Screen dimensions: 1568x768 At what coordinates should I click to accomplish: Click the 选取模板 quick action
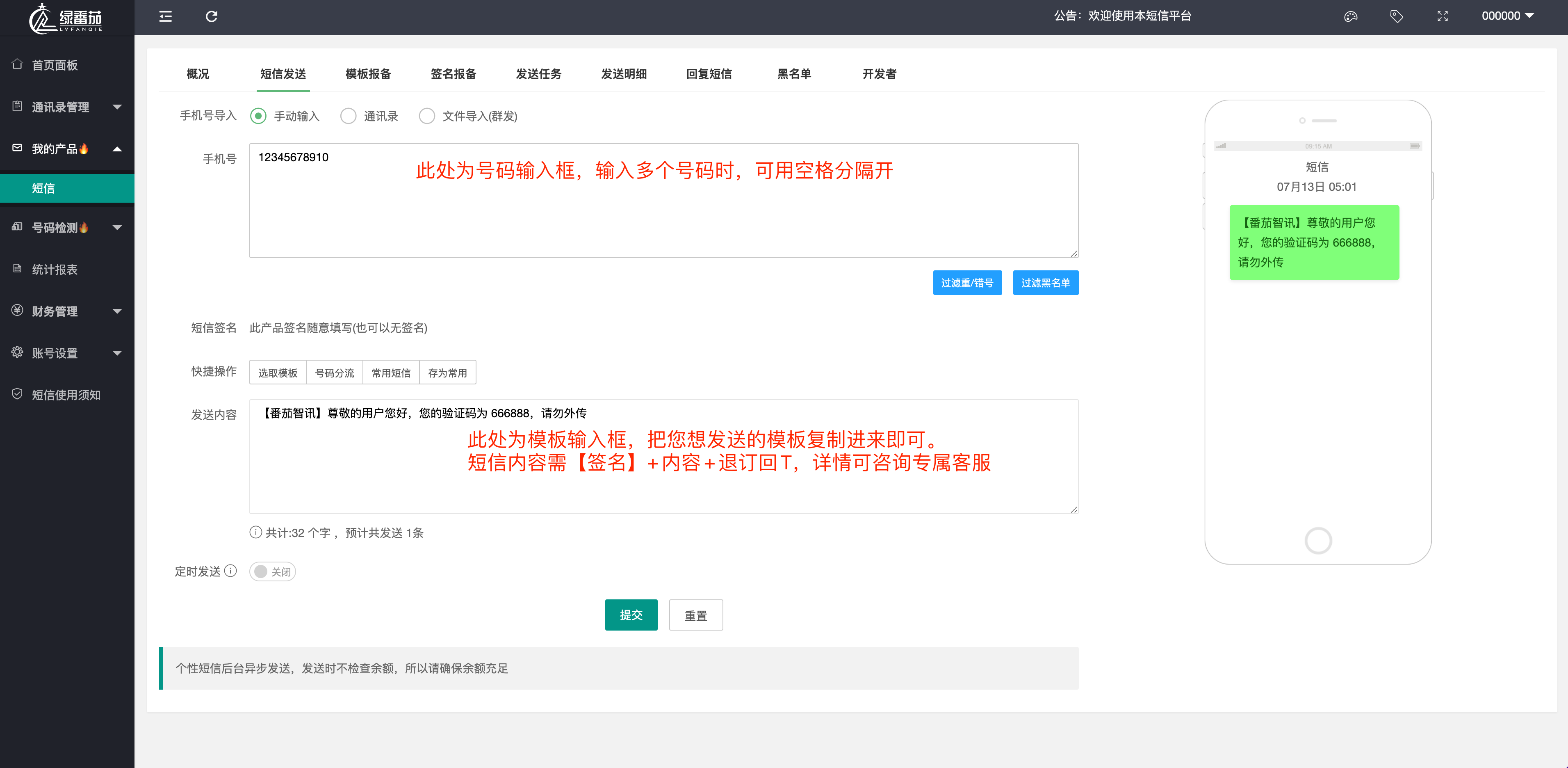(278, 373)
